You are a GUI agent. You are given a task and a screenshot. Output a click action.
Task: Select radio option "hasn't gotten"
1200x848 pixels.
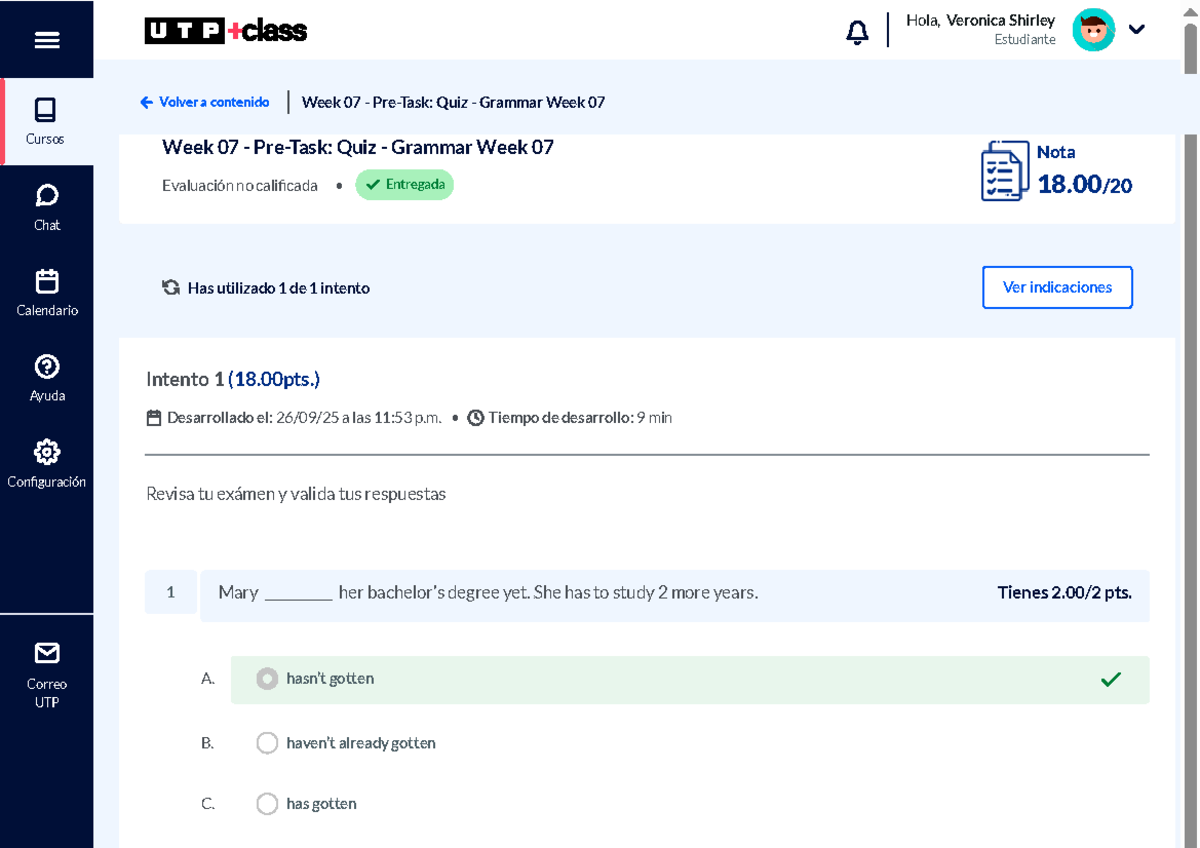point(267,679)
